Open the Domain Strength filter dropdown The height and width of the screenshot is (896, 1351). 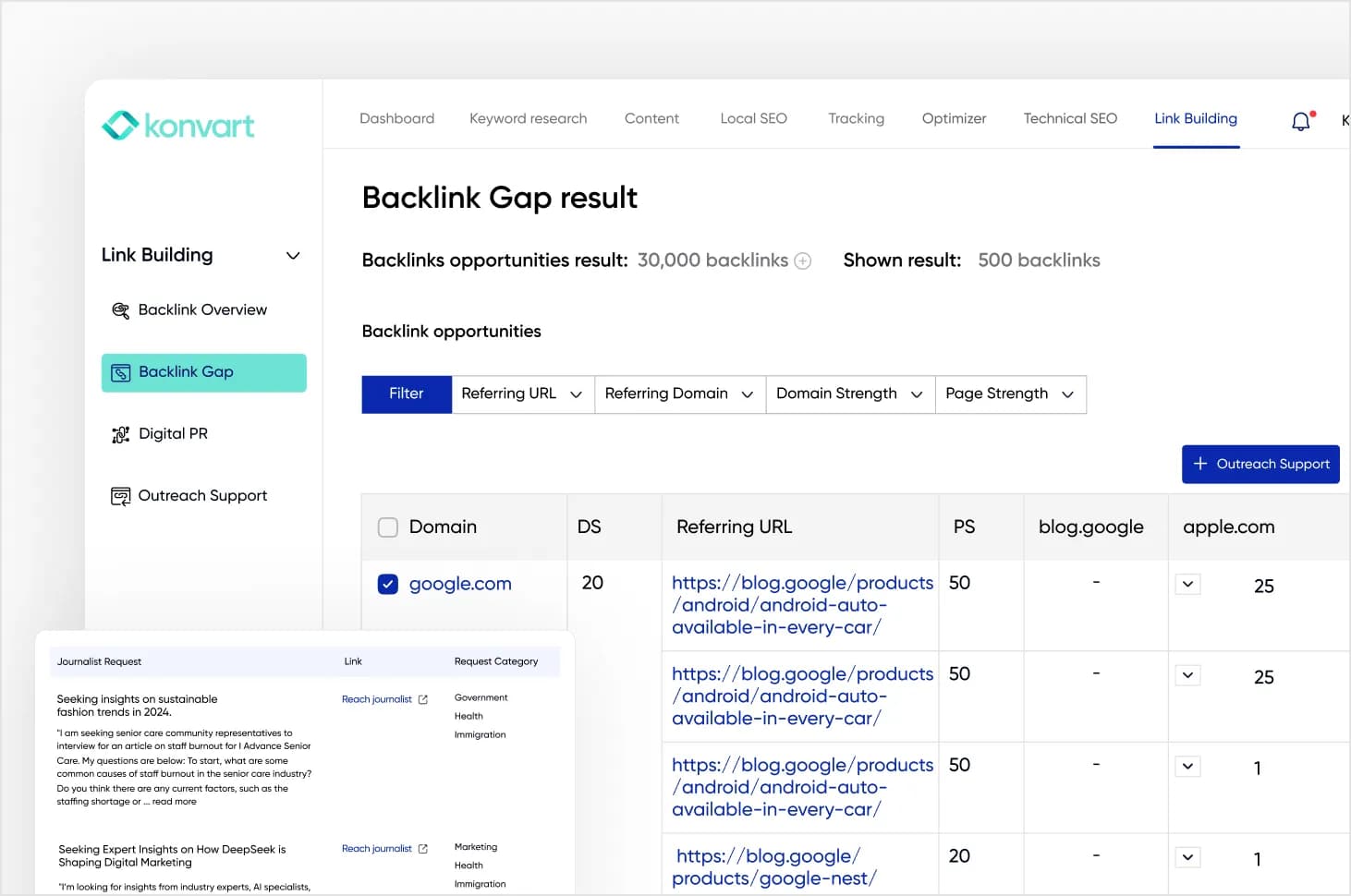(x=850, y=394)
